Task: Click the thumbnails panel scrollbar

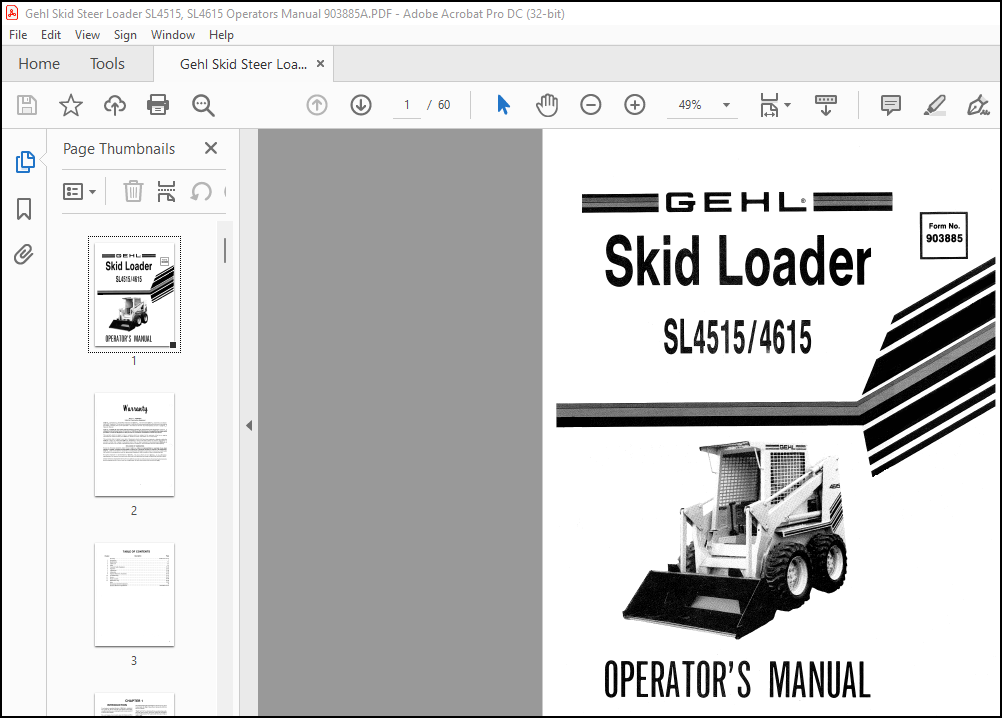Action: pyautogui.click(x=225, y=250)
